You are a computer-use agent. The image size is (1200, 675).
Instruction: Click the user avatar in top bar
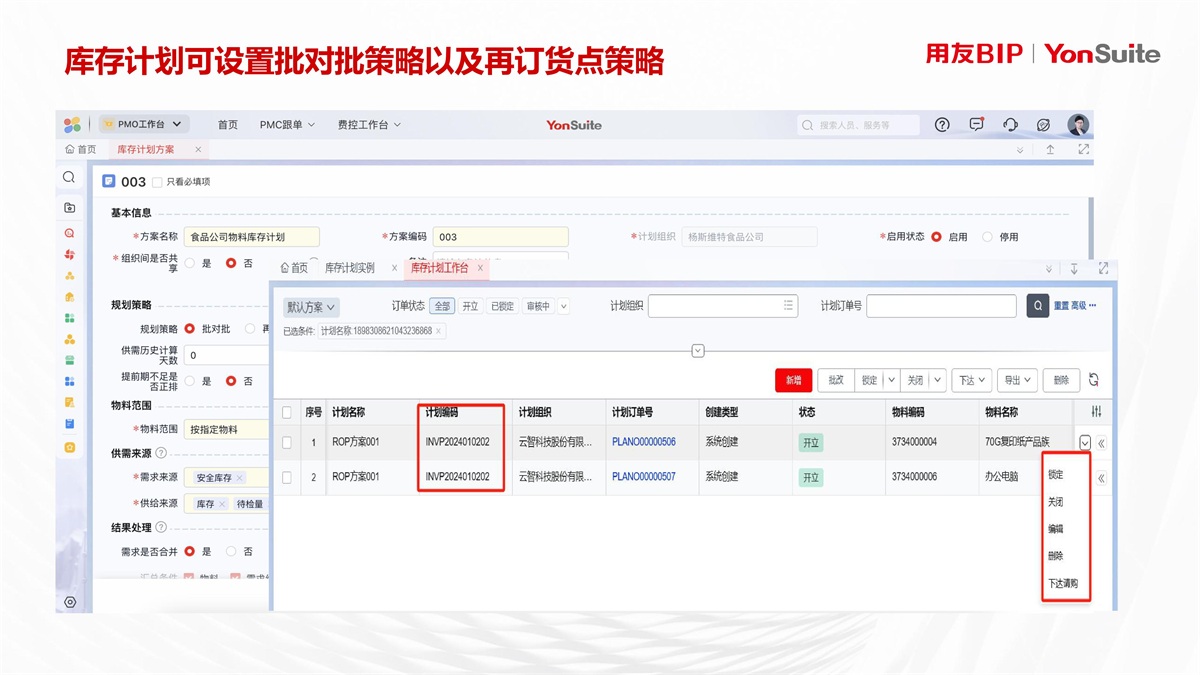[1077, 125]
